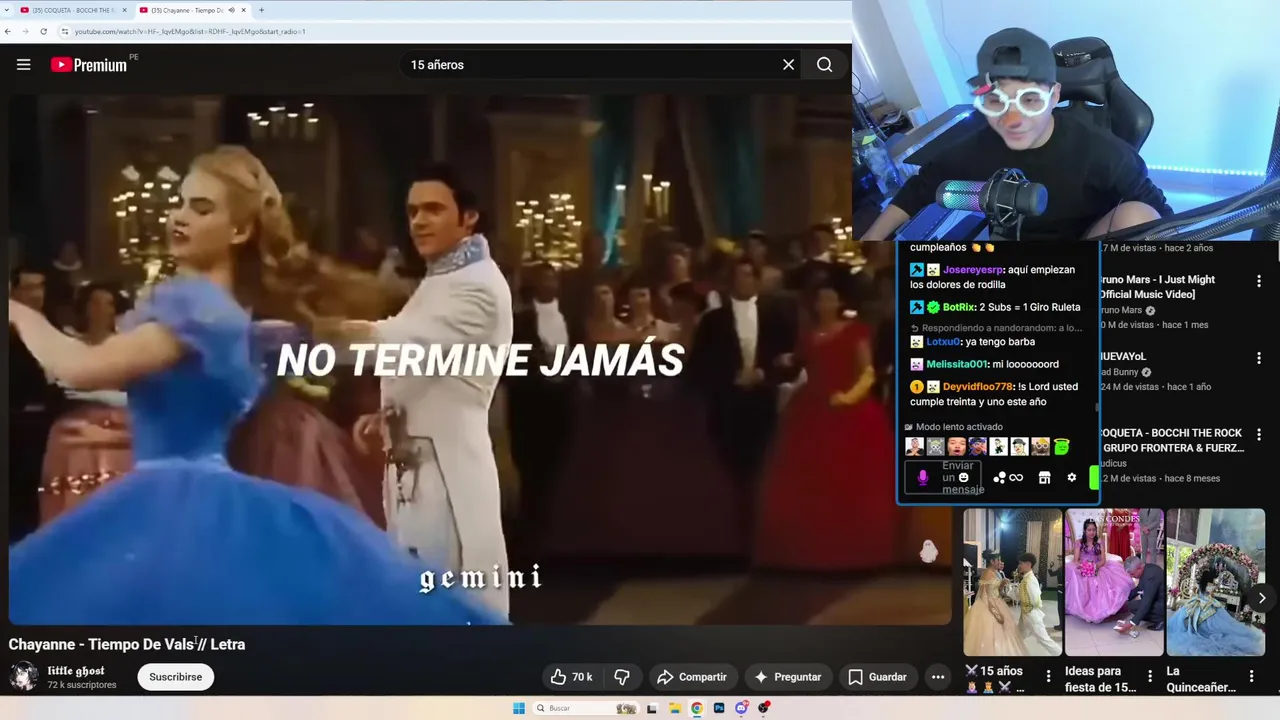Dislike the Chayanne video
The image size is (1280, 720).
click(x=622, y=677)
